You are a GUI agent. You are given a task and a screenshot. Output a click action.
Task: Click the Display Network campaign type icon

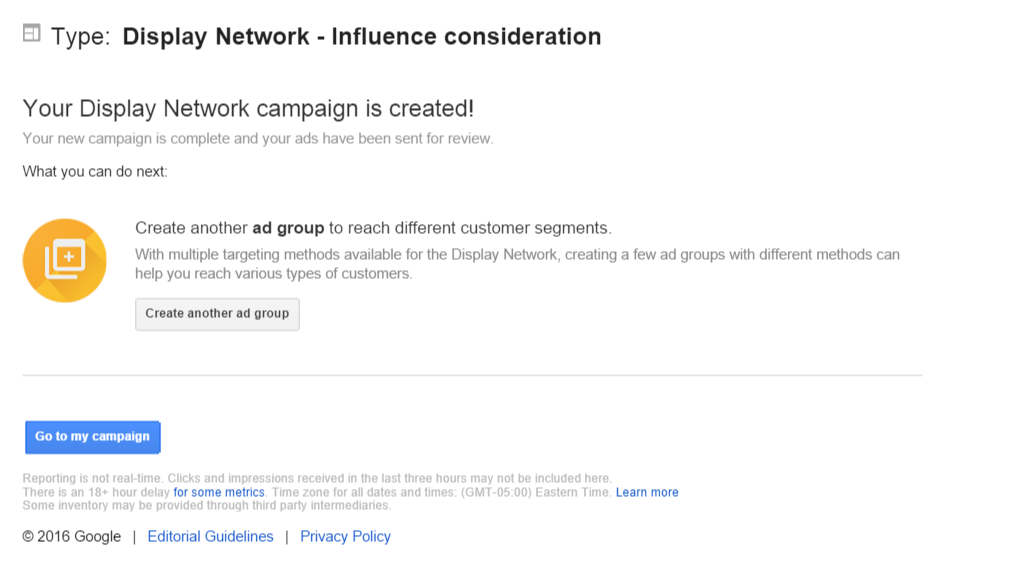pyautogui.click(x=32, y=33)
